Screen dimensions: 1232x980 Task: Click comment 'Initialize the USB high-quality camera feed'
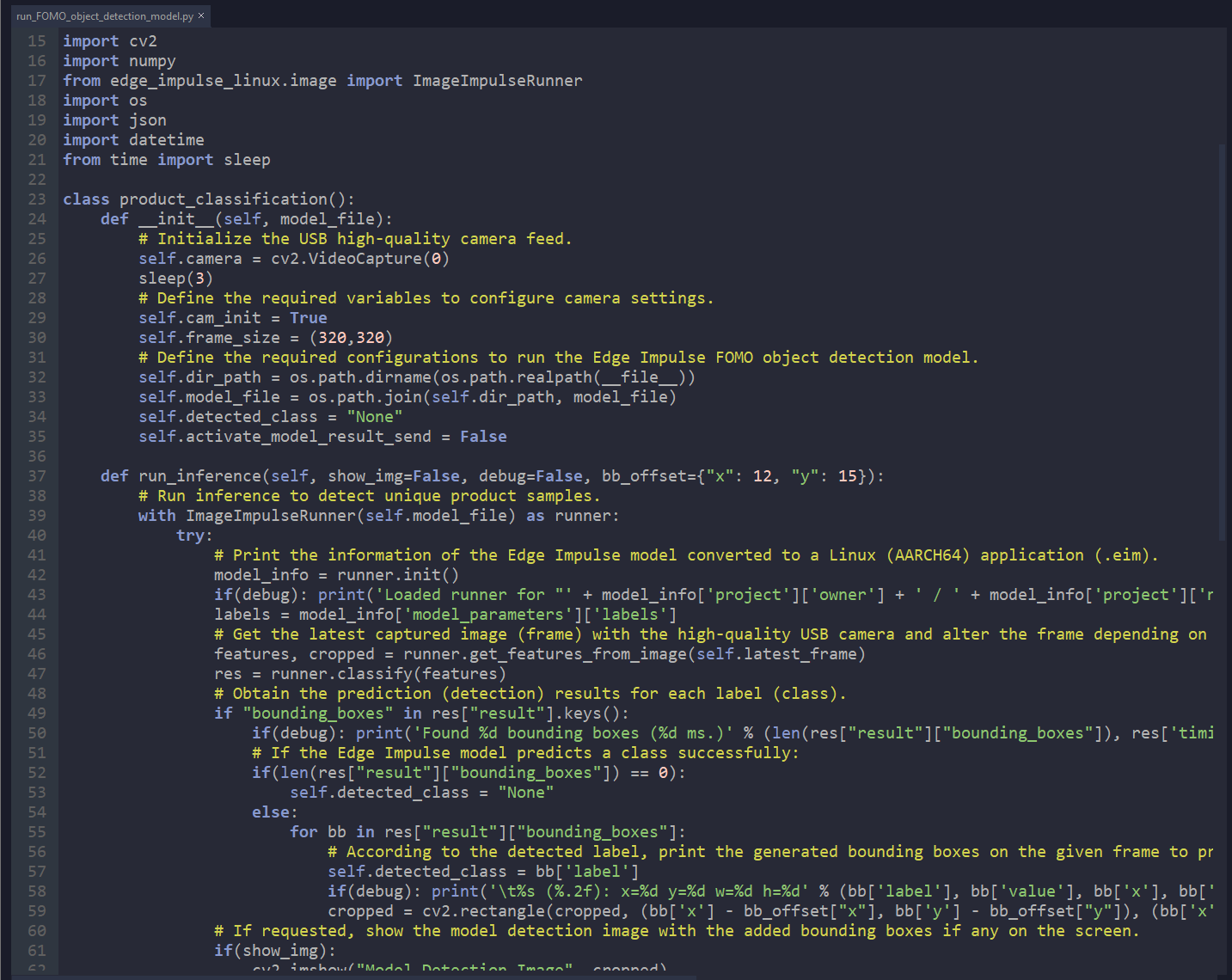355,239
